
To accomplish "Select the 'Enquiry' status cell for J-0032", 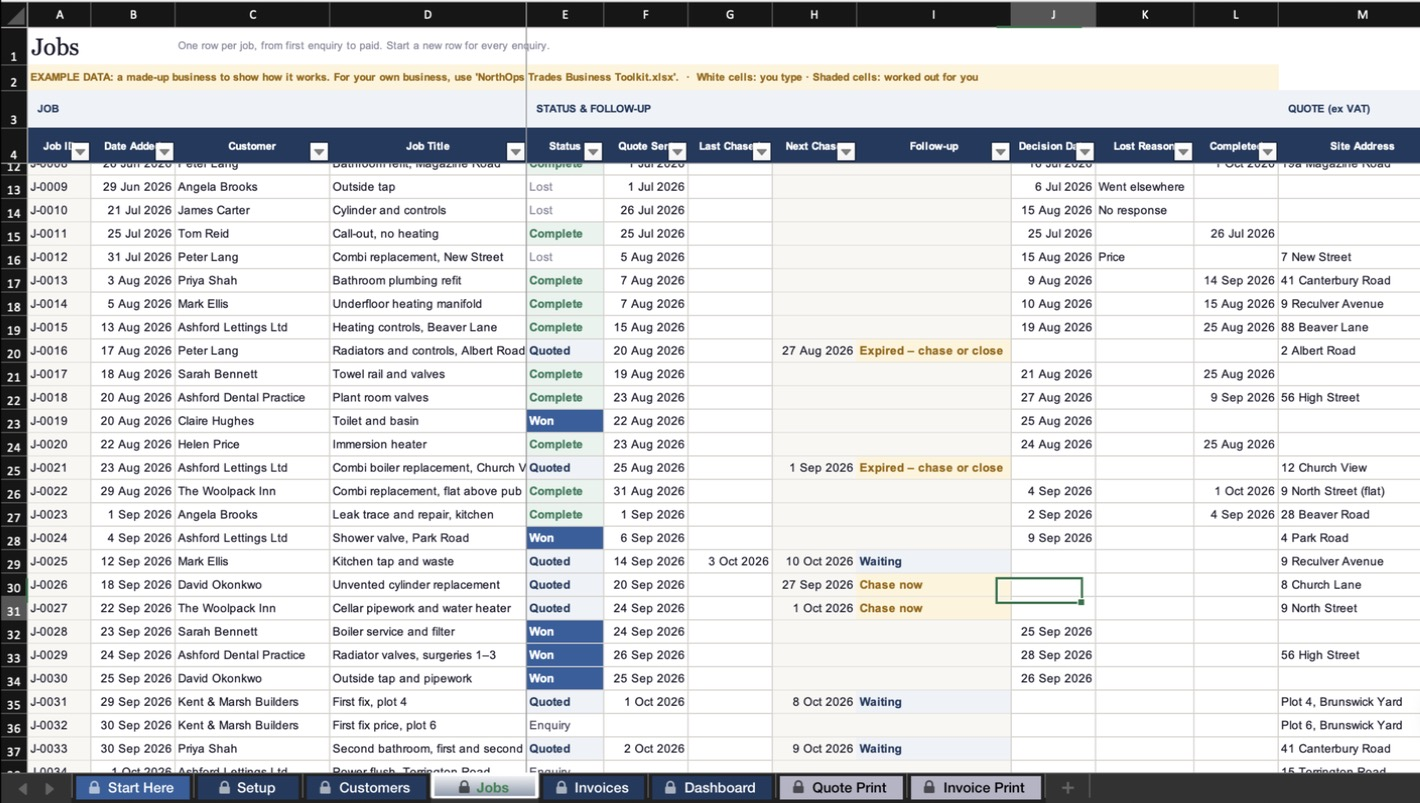I will [x=565, y=725].
